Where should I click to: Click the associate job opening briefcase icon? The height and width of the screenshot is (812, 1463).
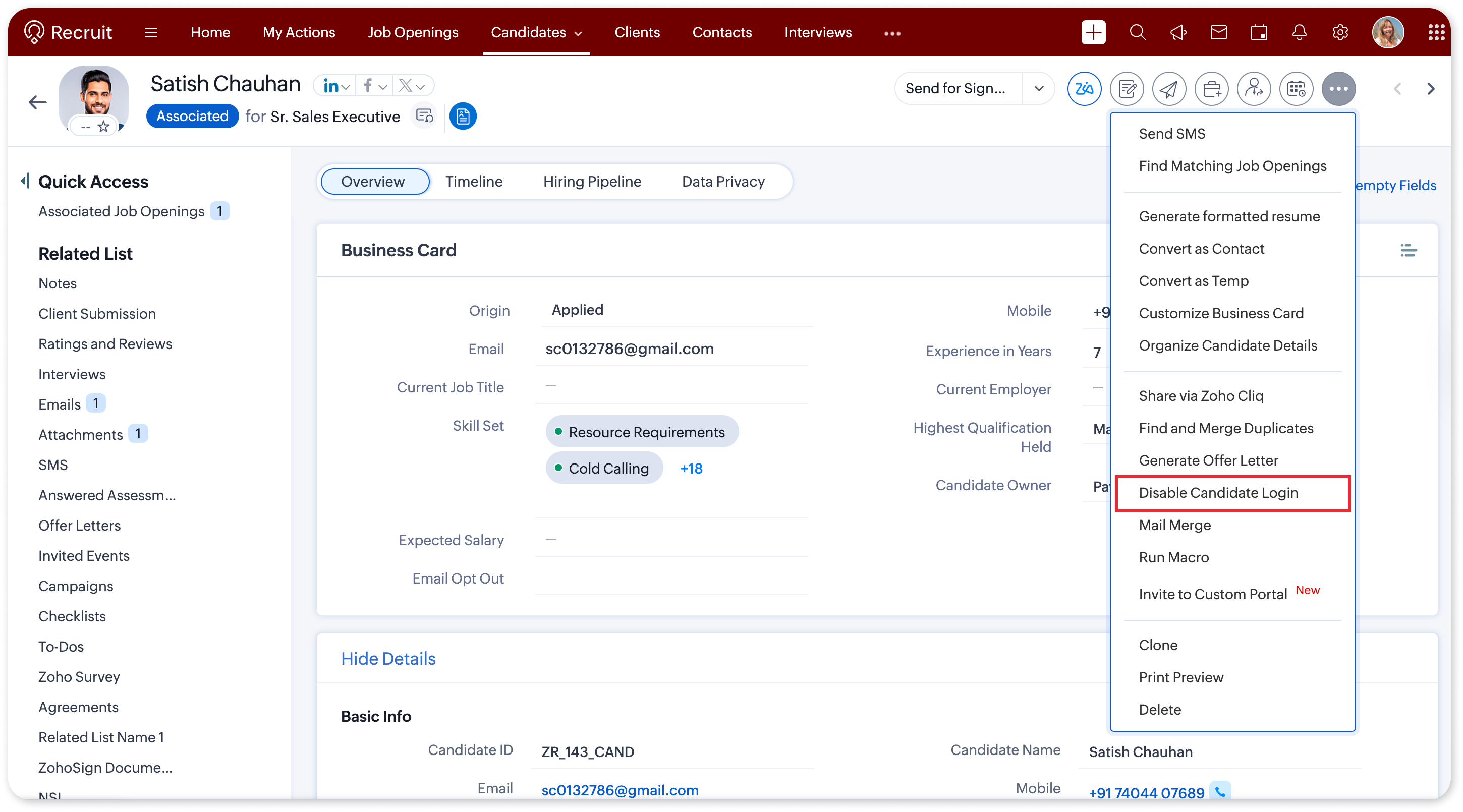tap(1211, 89)
